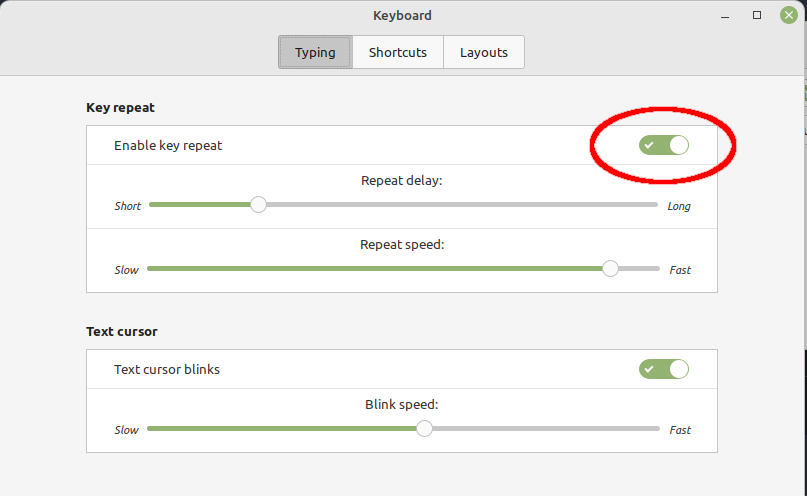Screen dimensions: 807x496
Task: Click the Repeat delay slider handle
Action: click(258, 205)
